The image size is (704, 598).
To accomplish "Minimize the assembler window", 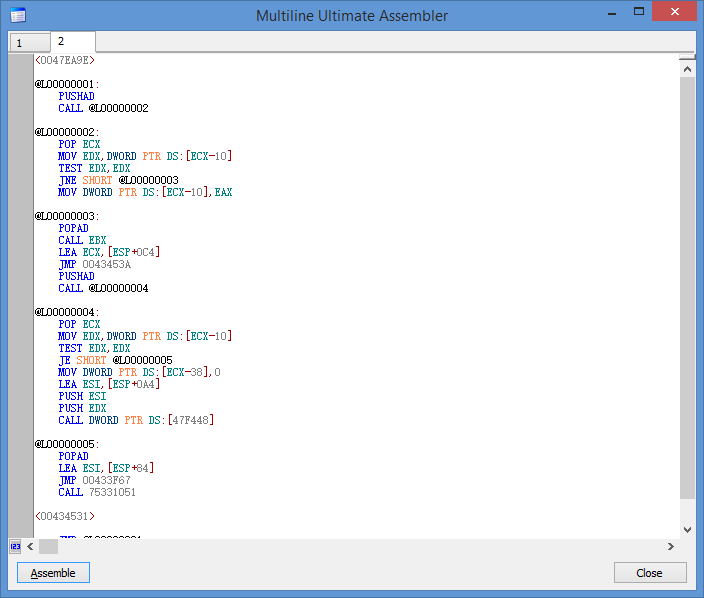I will (x=612, y=13).
